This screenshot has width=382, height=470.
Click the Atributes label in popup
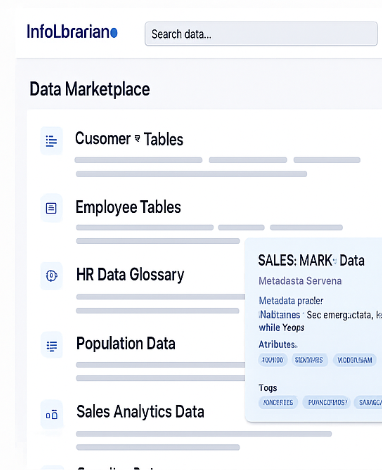(x=278, y=344)
